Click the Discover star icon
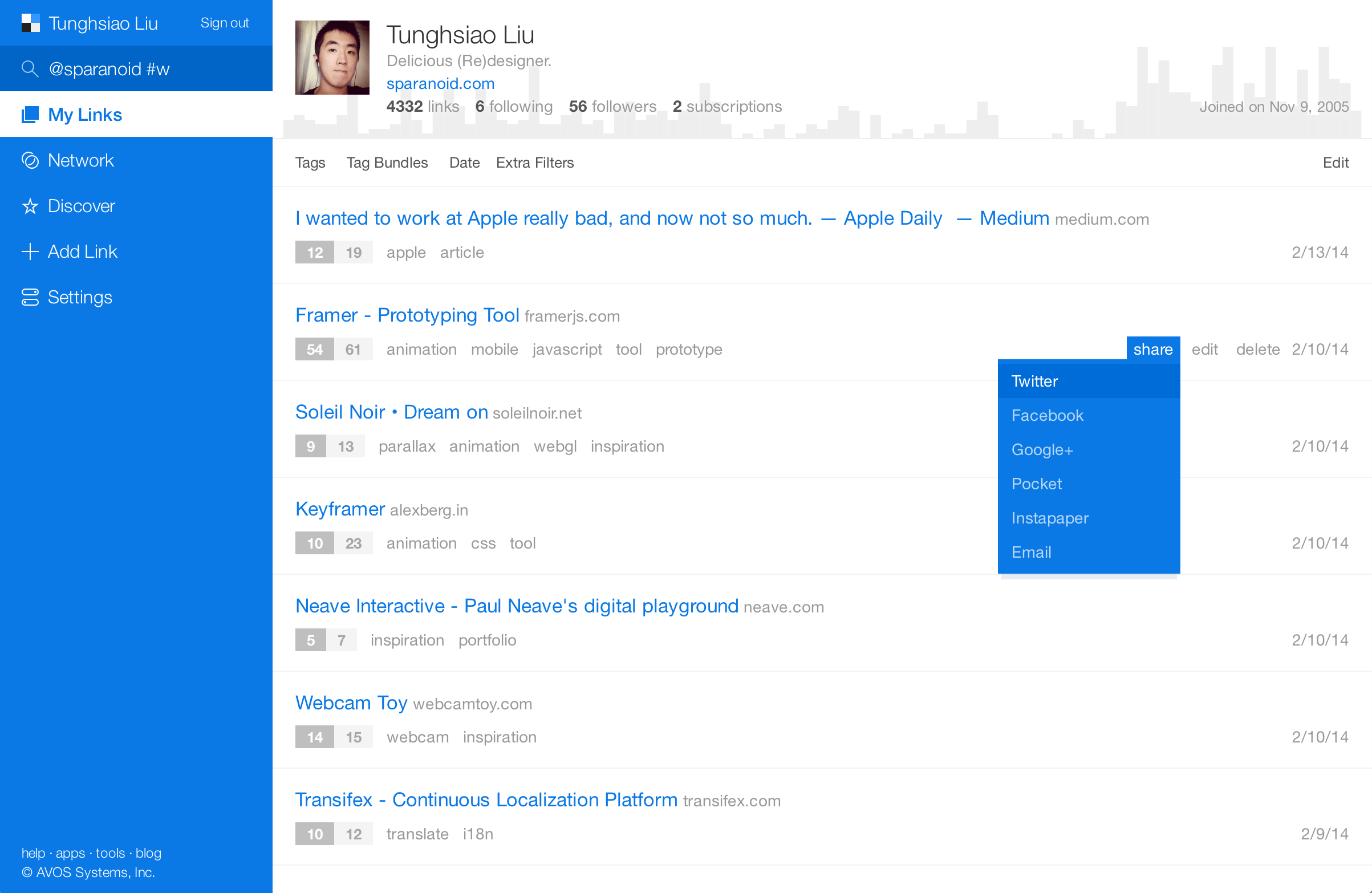 30,206
